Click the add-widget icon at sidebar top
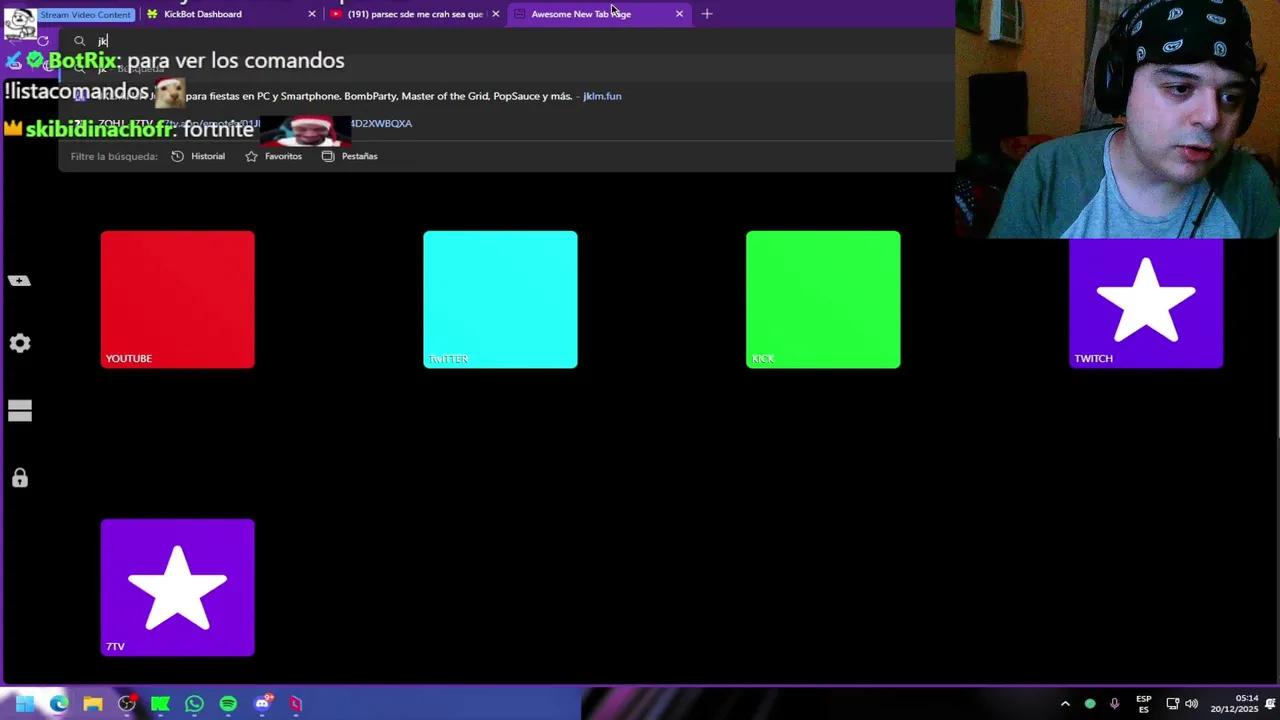 20,280
